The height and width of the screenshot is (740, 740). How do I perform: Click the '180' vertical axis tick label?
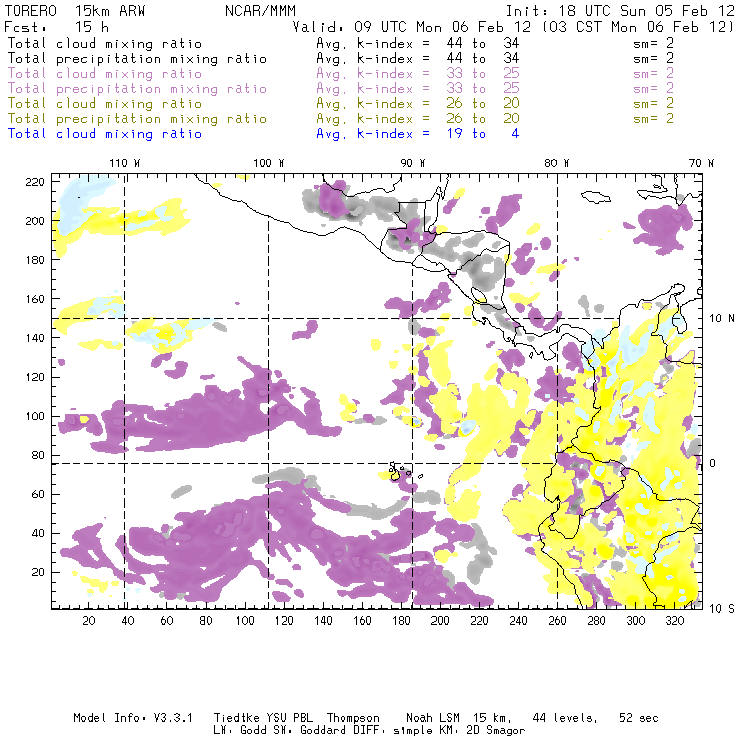click(35, 260)
